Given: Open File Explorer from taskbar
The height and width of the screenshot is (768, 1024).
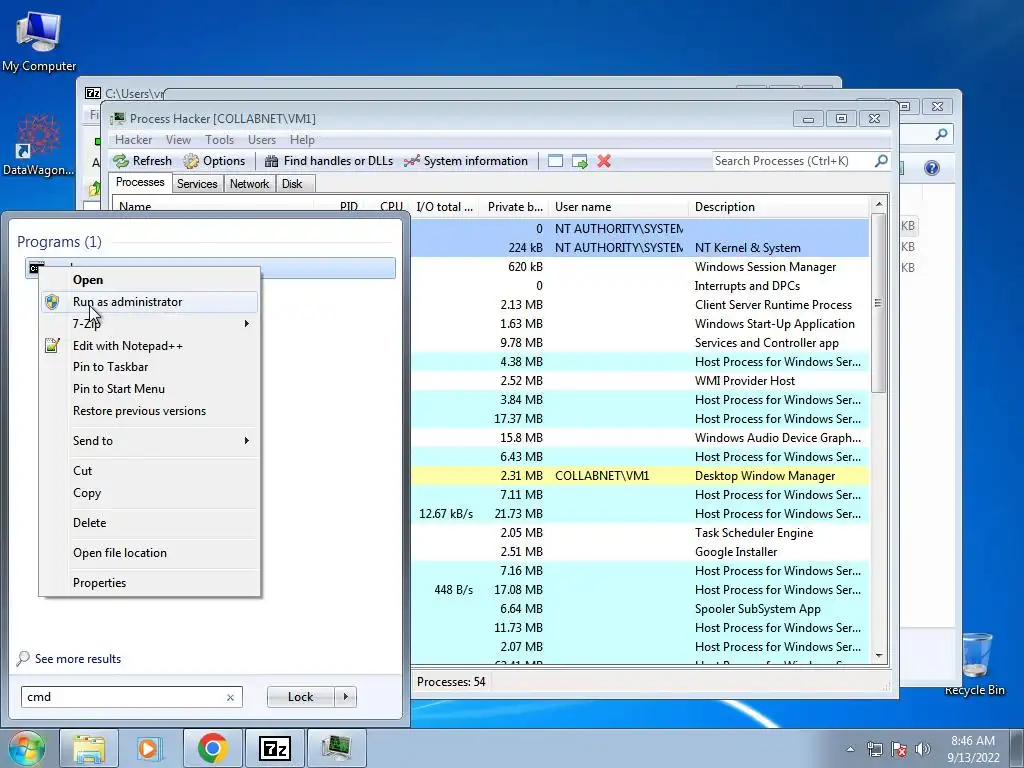Looking at the screenshot, I should tap(89, 748).
